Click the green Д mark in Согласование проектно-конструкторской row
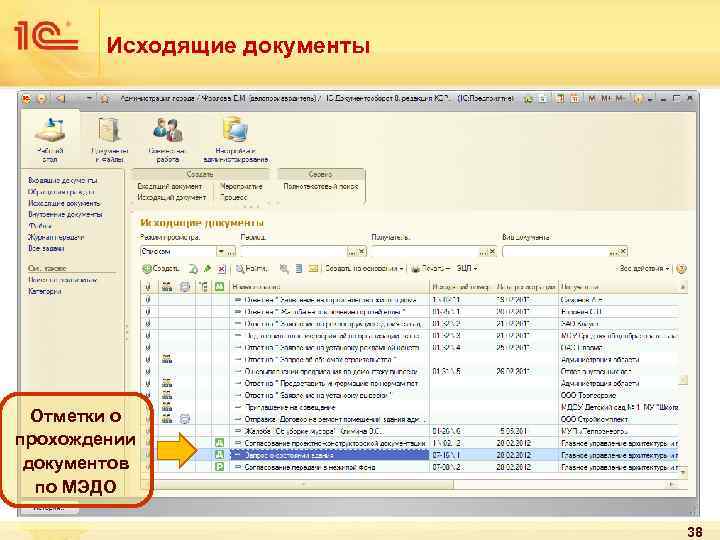The height and width of the screenshot is (540, 720). pos(219,443)
